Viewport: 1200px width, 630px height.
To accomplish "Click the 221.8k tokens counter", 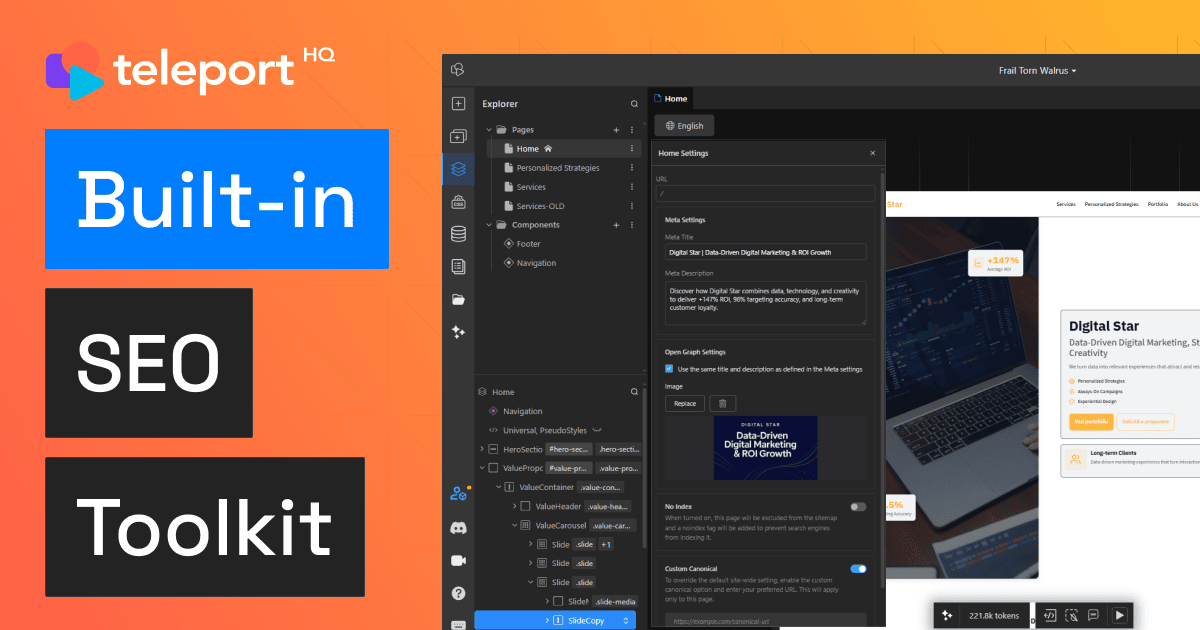I will pyautogui.click(x=993, y=616).
